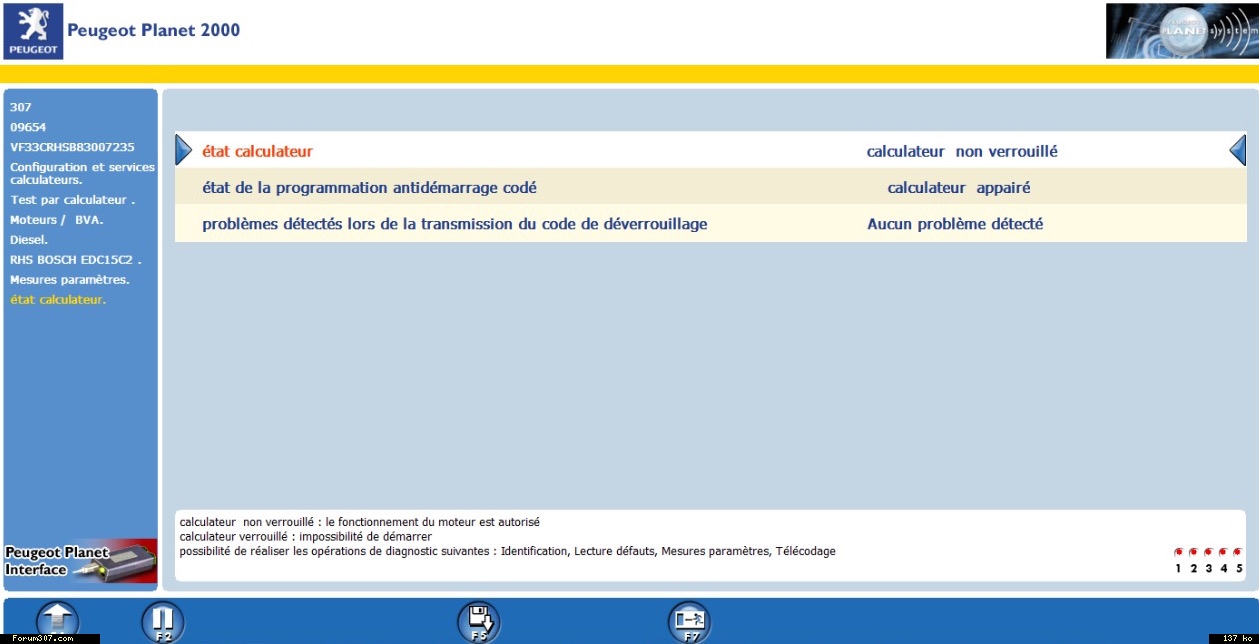1259x644 pixels.
Task: Select red indicator dot number 5
Action: coord(1238,552)
